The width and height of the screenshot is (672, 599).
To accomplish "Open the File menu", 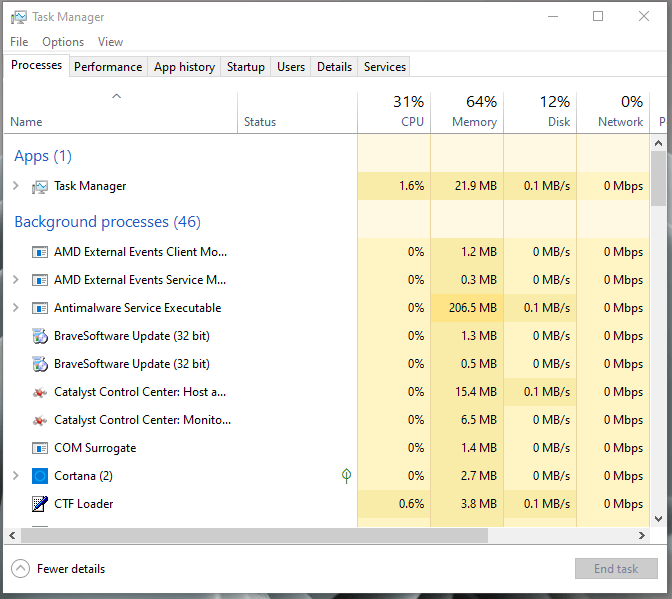I will coord(19,42).
